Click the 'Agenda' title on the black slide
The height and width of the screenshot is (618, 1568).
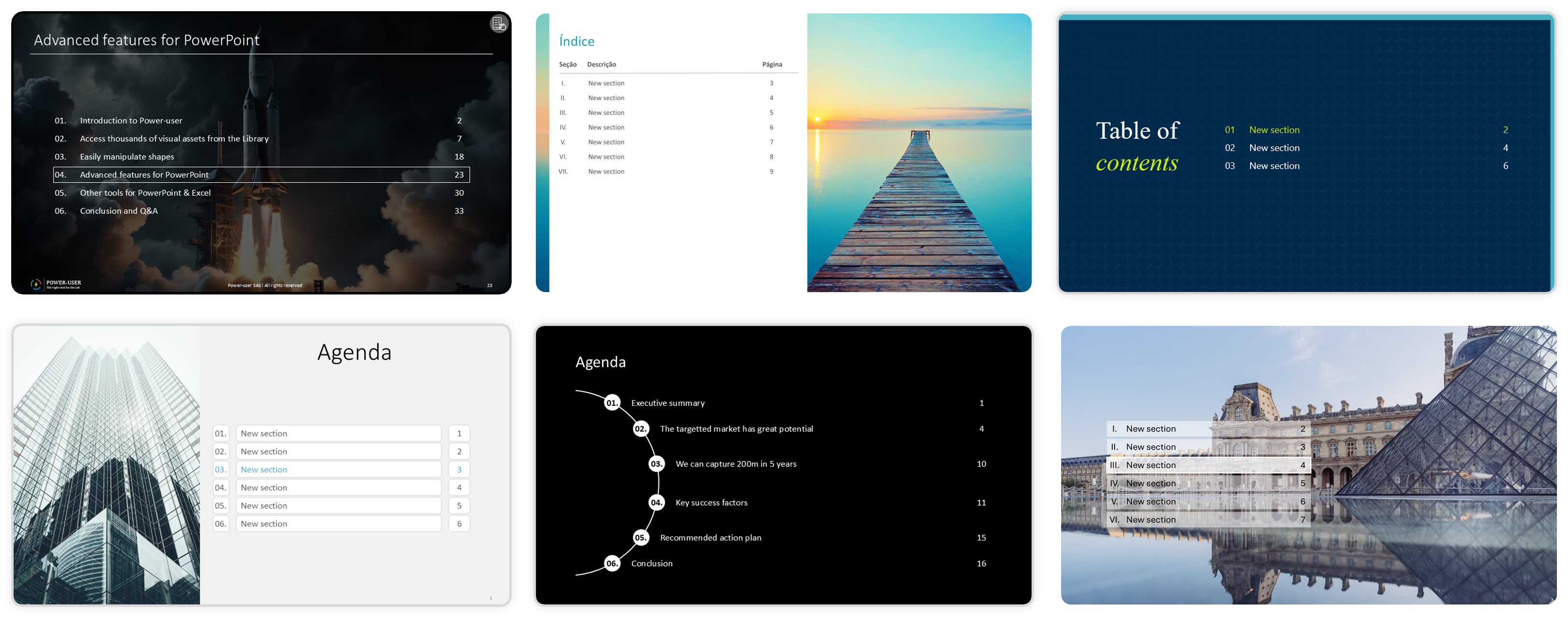tap(600, 363)
